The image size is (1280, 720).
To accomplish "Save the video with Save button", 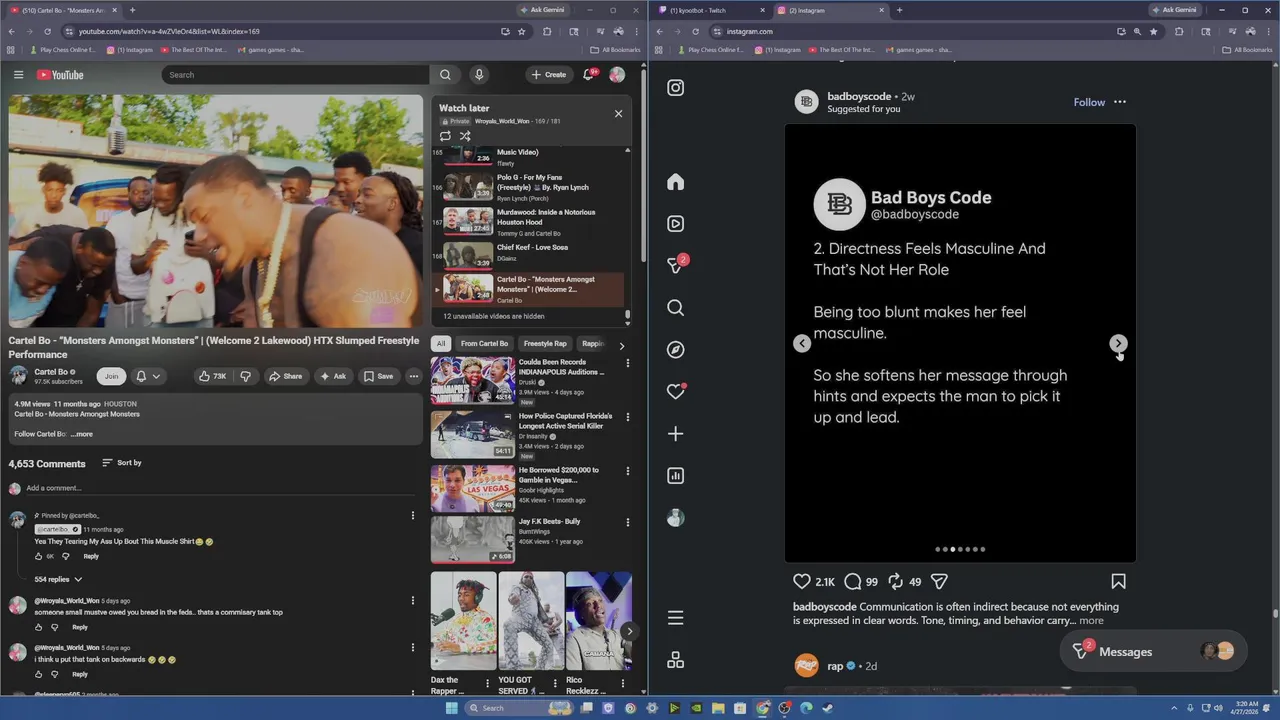I will tap(378, 376).
